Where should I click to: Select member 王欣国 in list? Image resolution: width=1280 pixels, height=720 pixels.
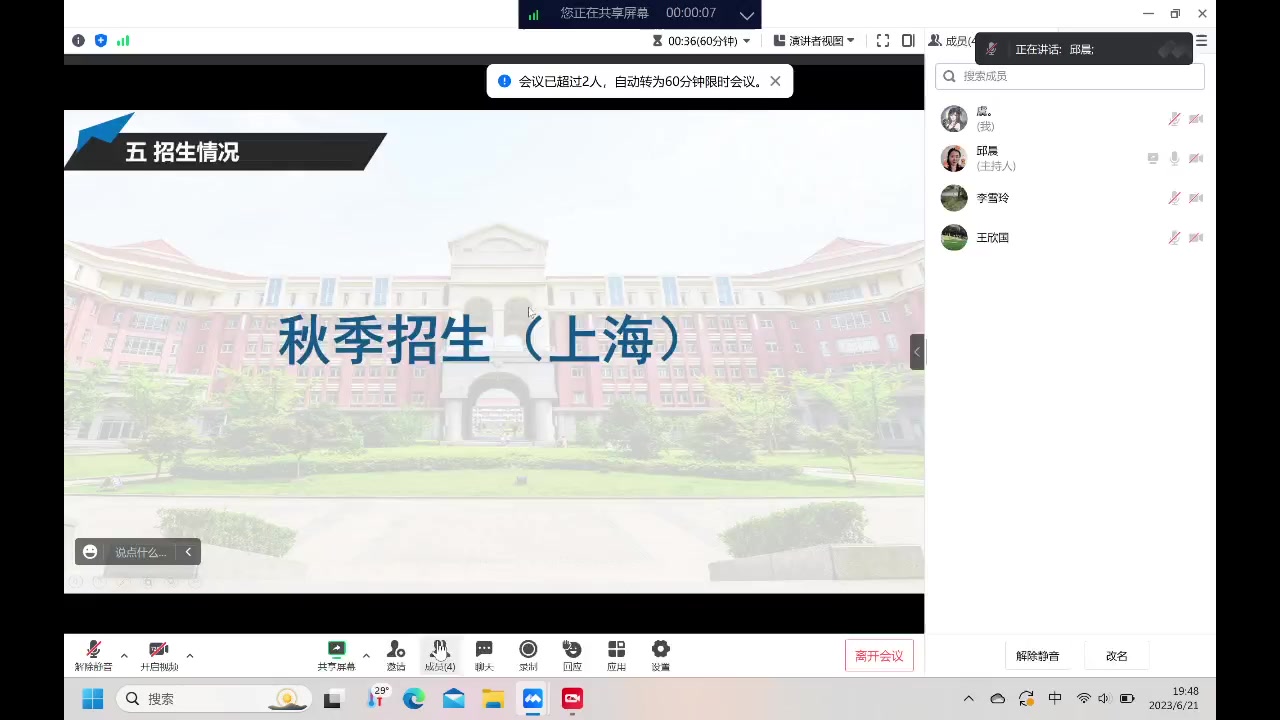[x=1070, y=237]
